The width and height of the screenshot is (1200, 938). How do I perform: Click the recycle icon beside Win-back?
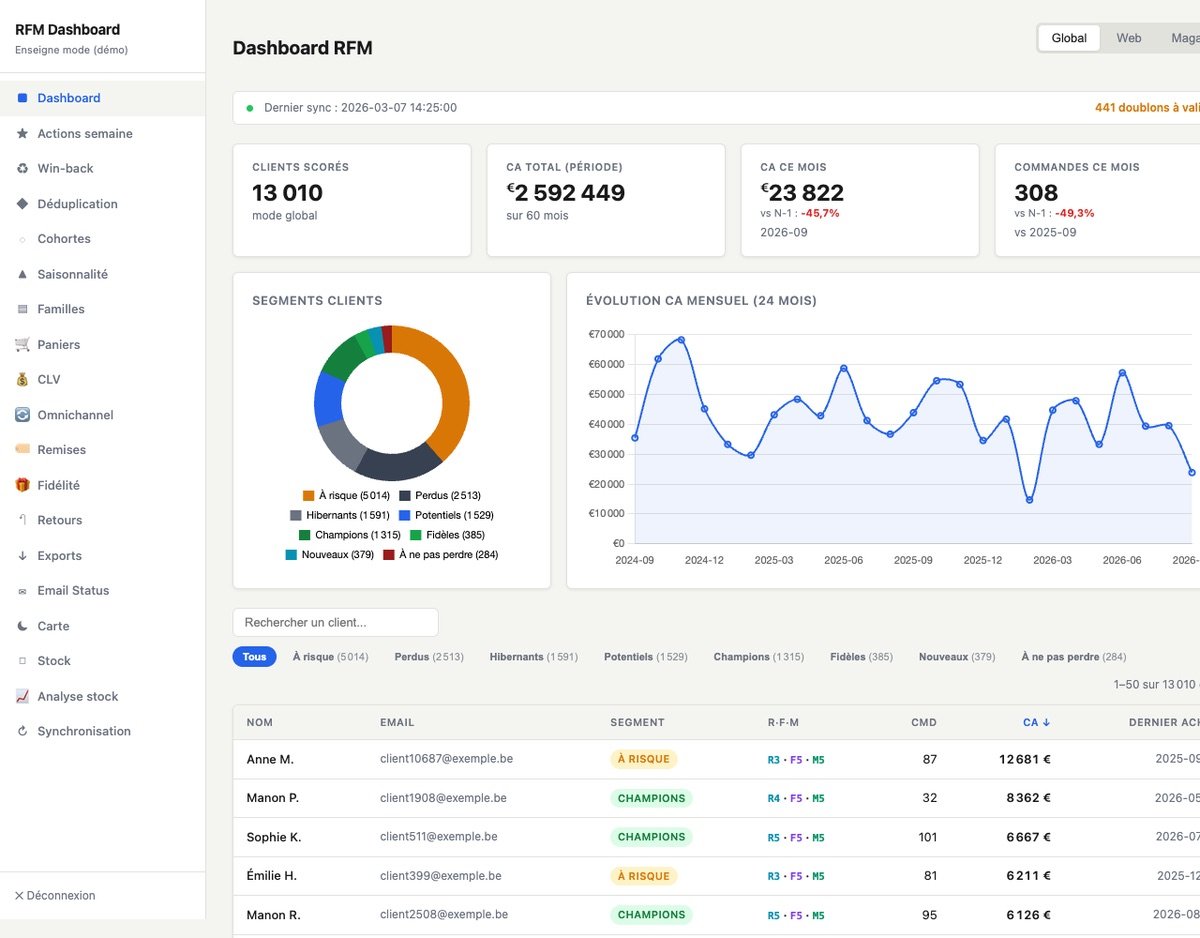(x=22, y=168)
